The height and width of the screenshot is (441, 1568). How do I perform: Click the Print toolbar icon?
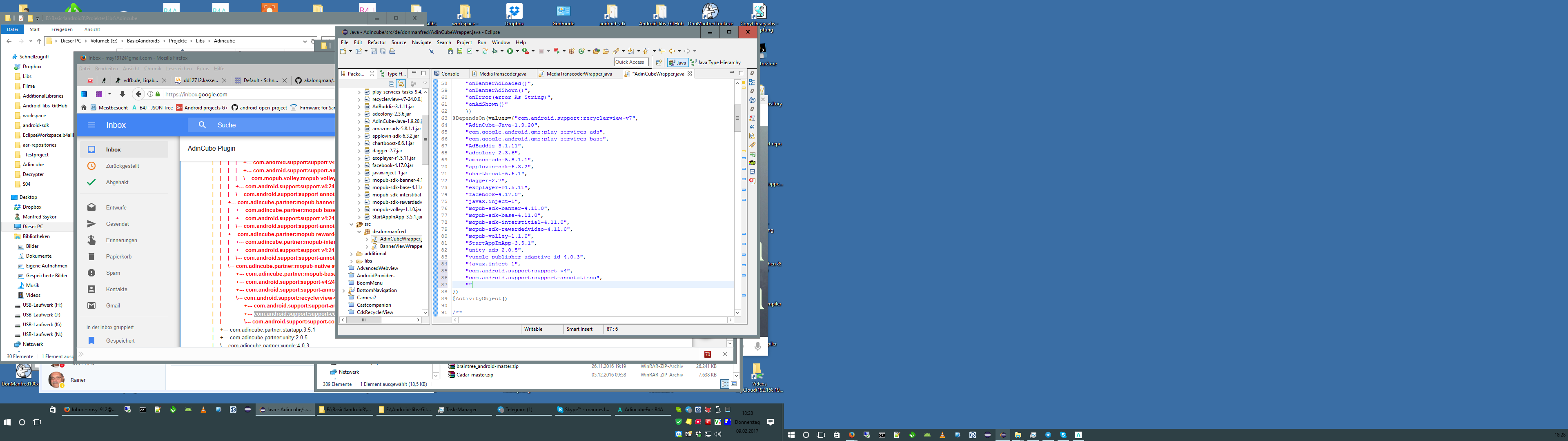pyautogui.click(x=392, y=51)
